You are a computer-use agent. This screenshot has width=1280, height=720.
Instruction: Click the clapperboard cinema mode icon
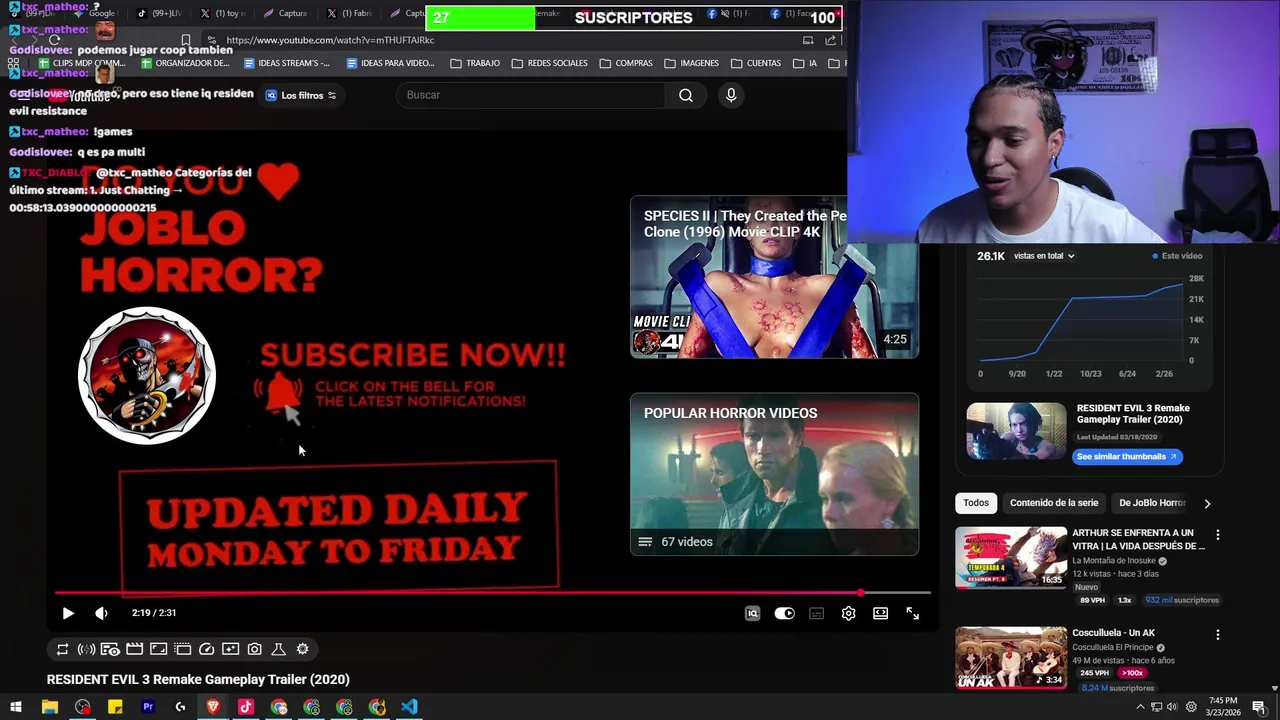tap(134, 649)
